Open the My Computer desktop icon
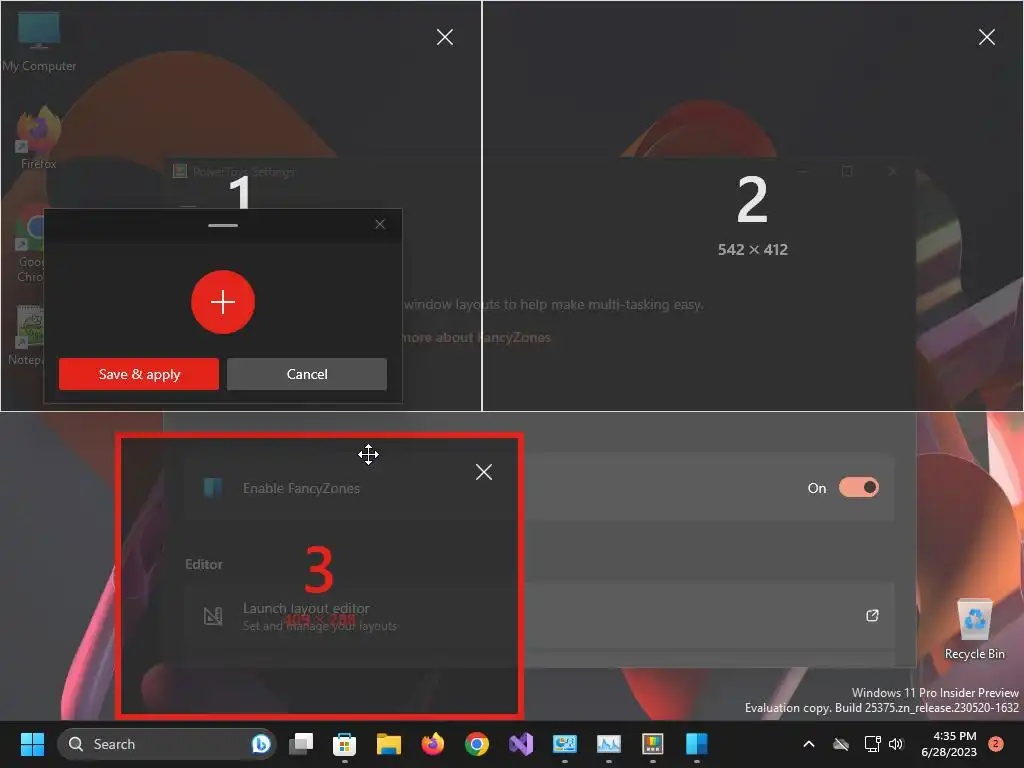Image resolution: width=1024 pixels, height=768 pixels. pos(39,41)
